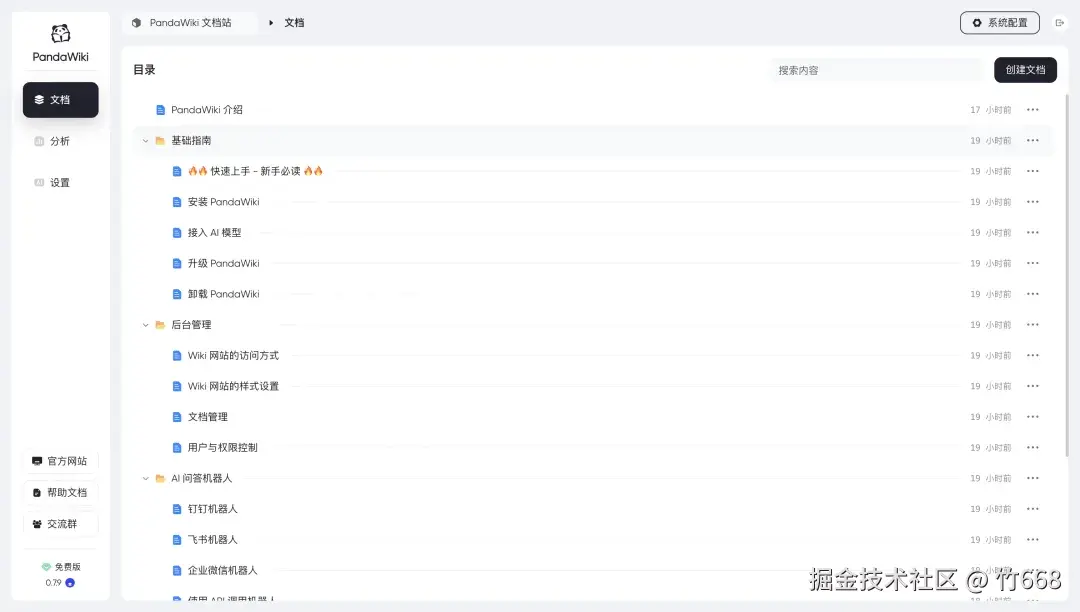Click the folder icon beside 后台管理

click(x=160, y=324)
